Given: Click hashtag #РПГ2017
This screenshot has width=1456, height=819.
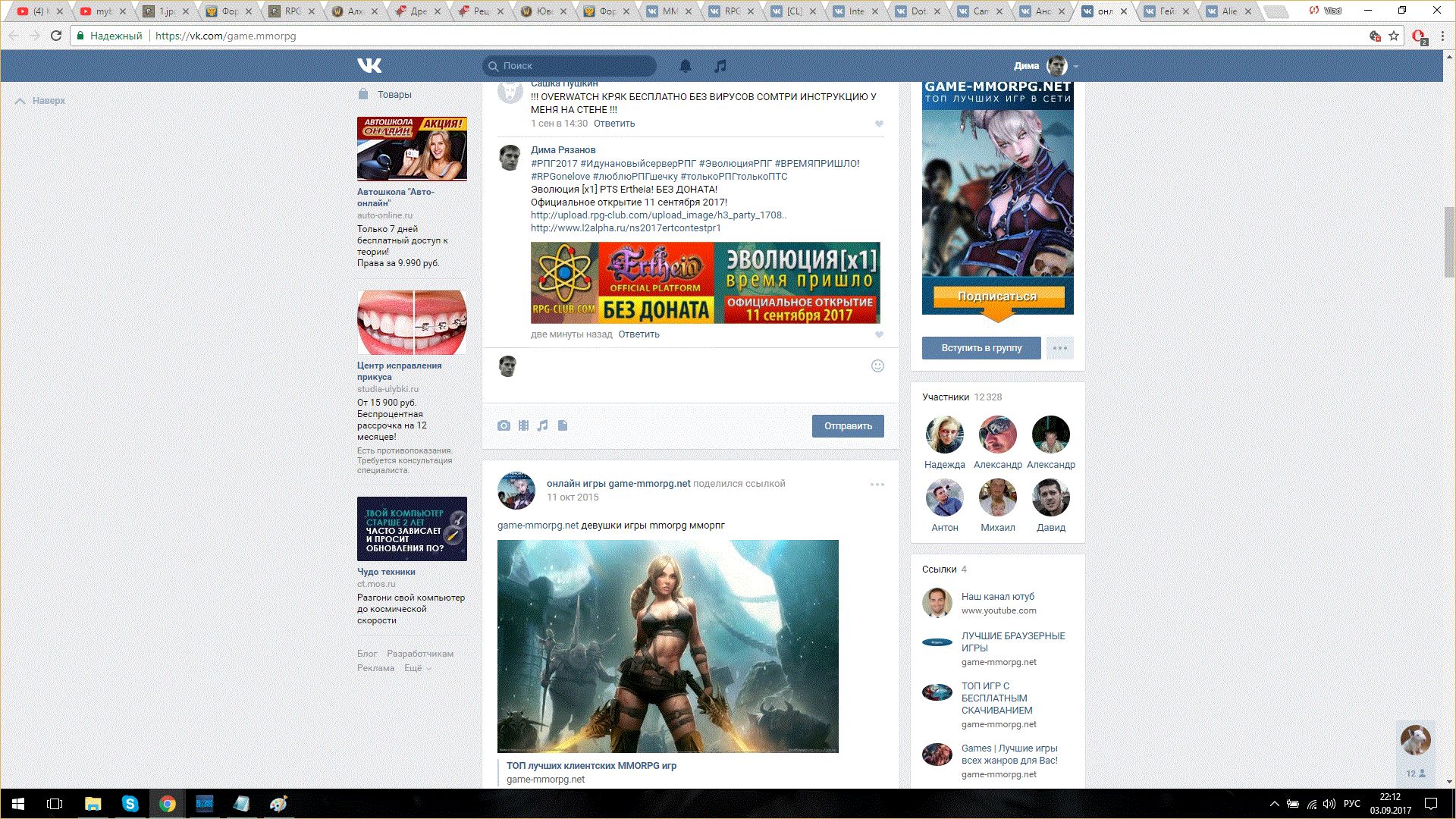Looking at the screenshot, I should (554, 164).
